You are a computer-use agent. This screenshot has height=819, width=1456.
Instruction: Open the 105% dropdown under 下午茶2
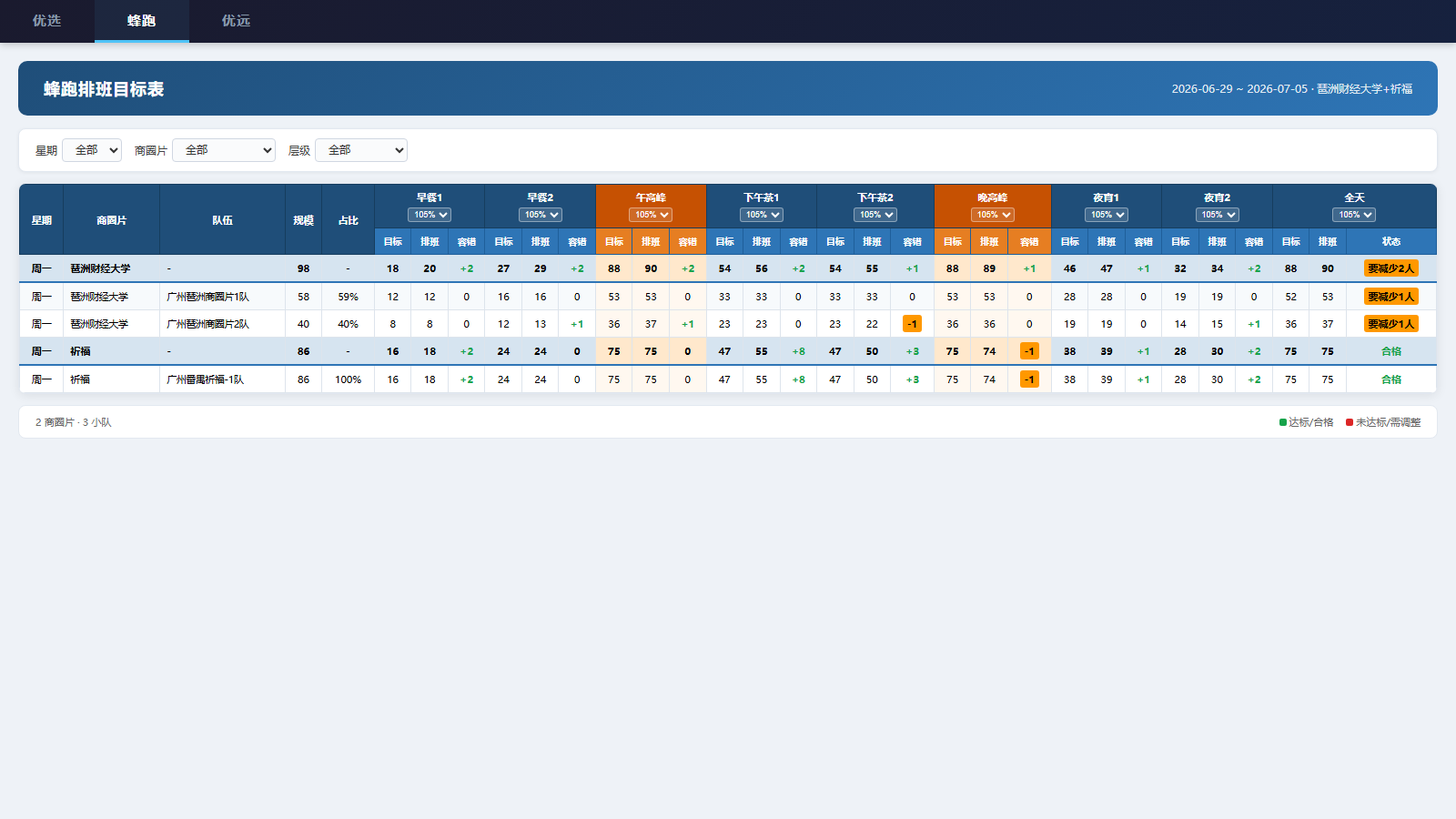pos(875,215)
